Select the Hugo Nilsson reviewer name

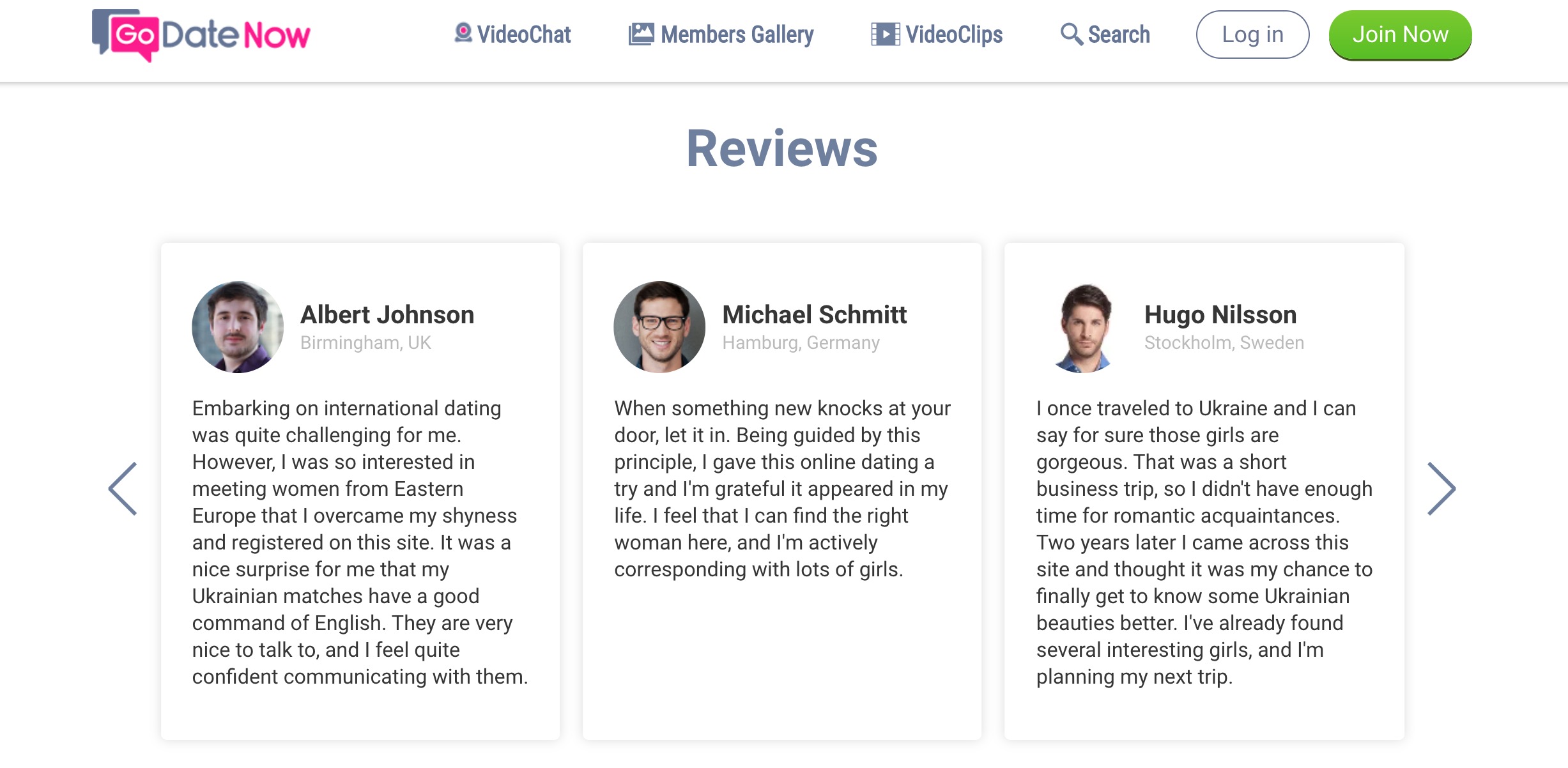(x=1220, y=315)
